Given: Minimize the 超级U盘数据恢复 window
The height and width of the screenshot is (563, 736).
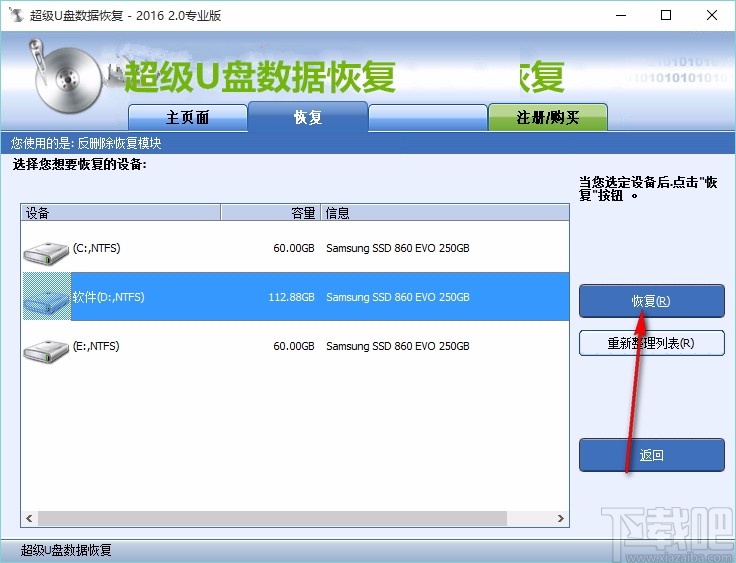Looking at the screenshot, I should 621,15.
